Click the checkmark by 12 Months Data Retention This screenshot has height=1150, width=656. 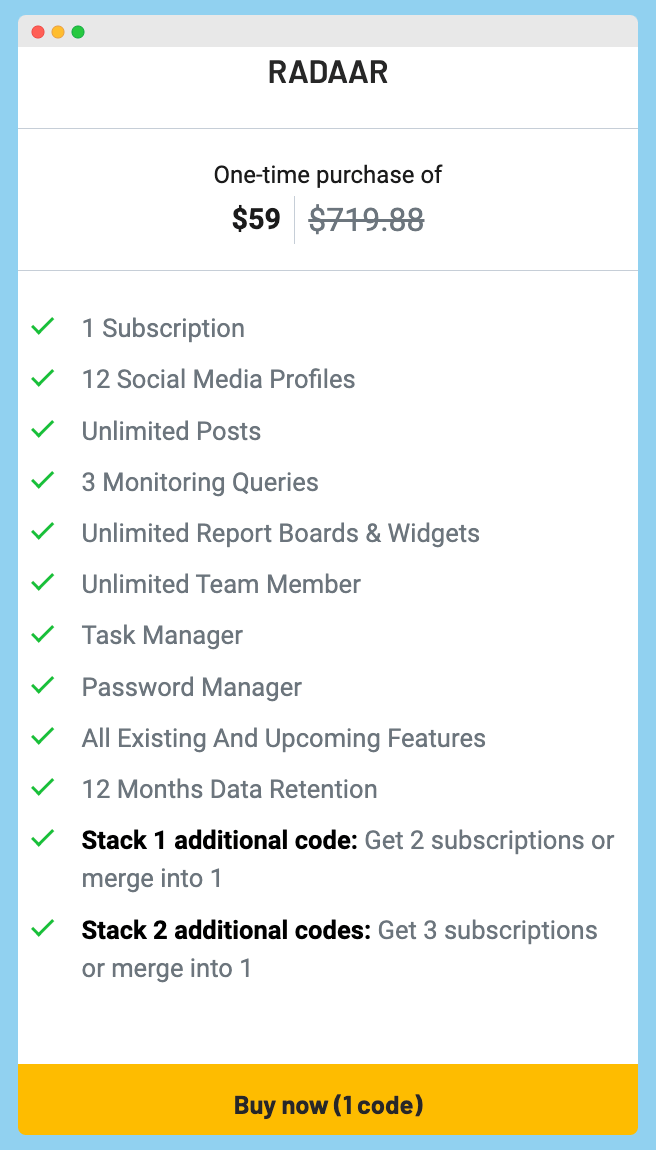pos(43,787)
